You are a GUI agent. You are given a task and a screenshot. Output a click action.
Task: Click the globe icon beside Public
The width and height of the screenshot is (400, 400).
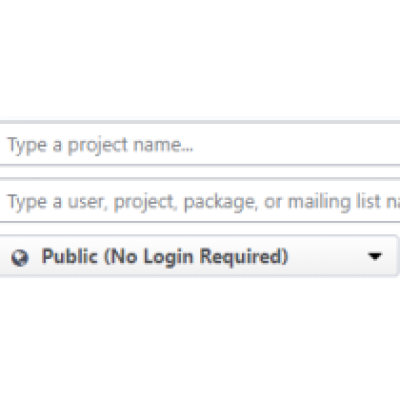[20, 258]
